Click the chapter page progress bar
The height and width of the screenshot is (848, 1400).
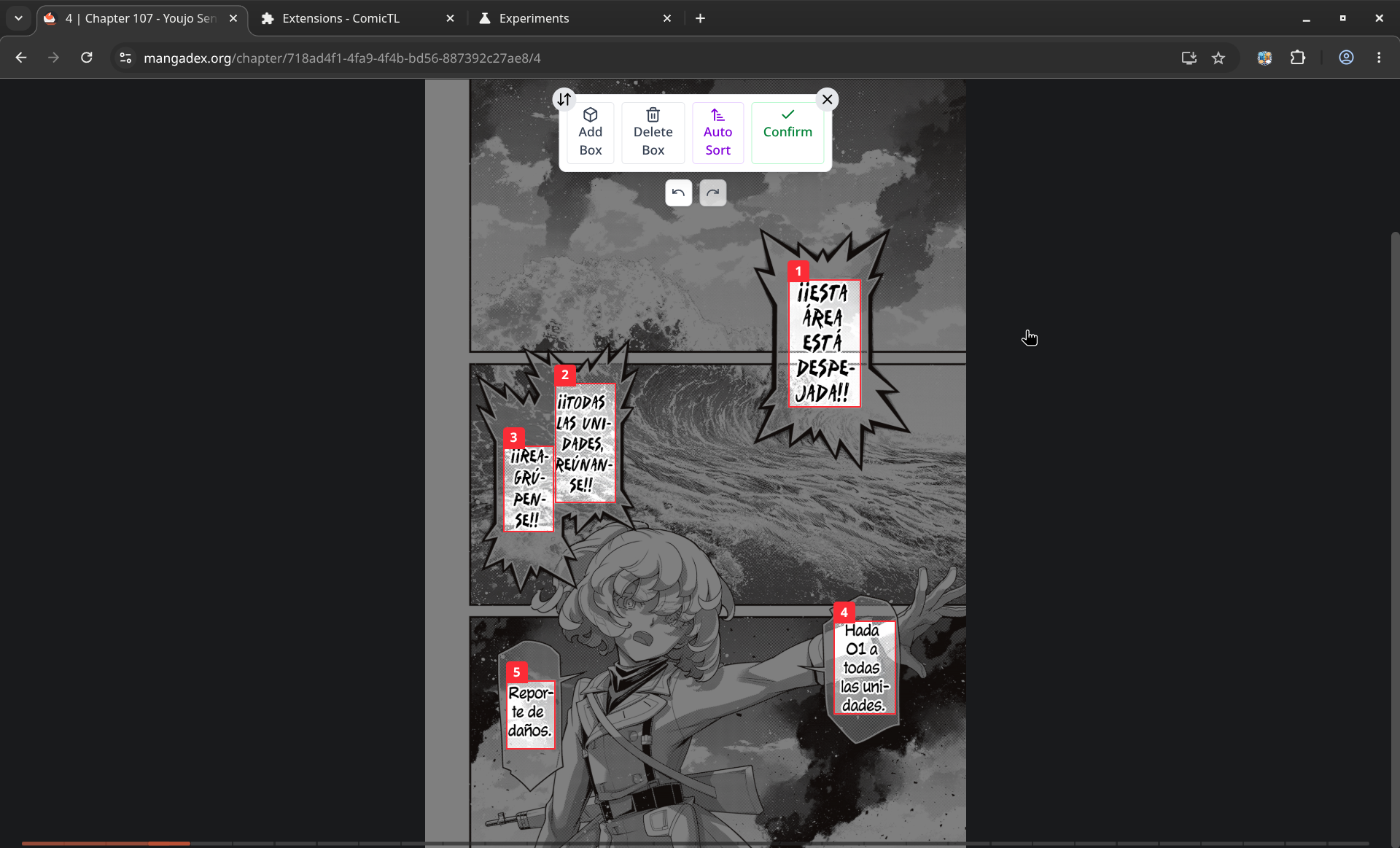696,844
